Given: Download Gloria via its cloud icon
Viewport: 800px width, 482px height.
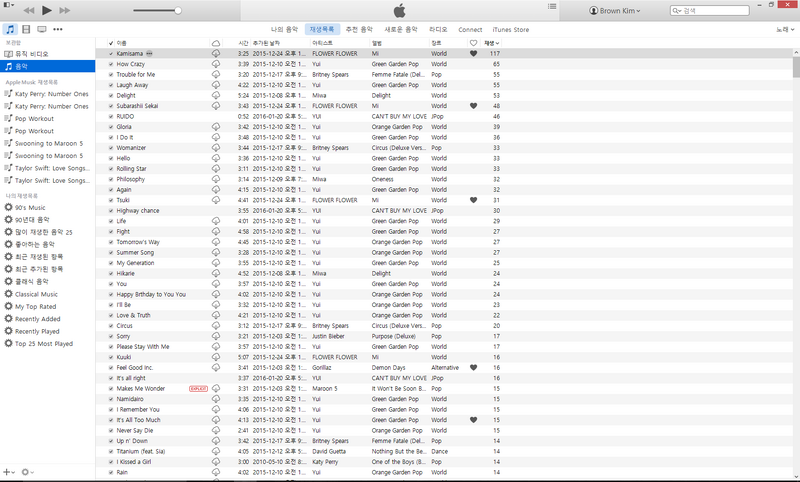Looking at the screenshot, I should pos(216,126).
